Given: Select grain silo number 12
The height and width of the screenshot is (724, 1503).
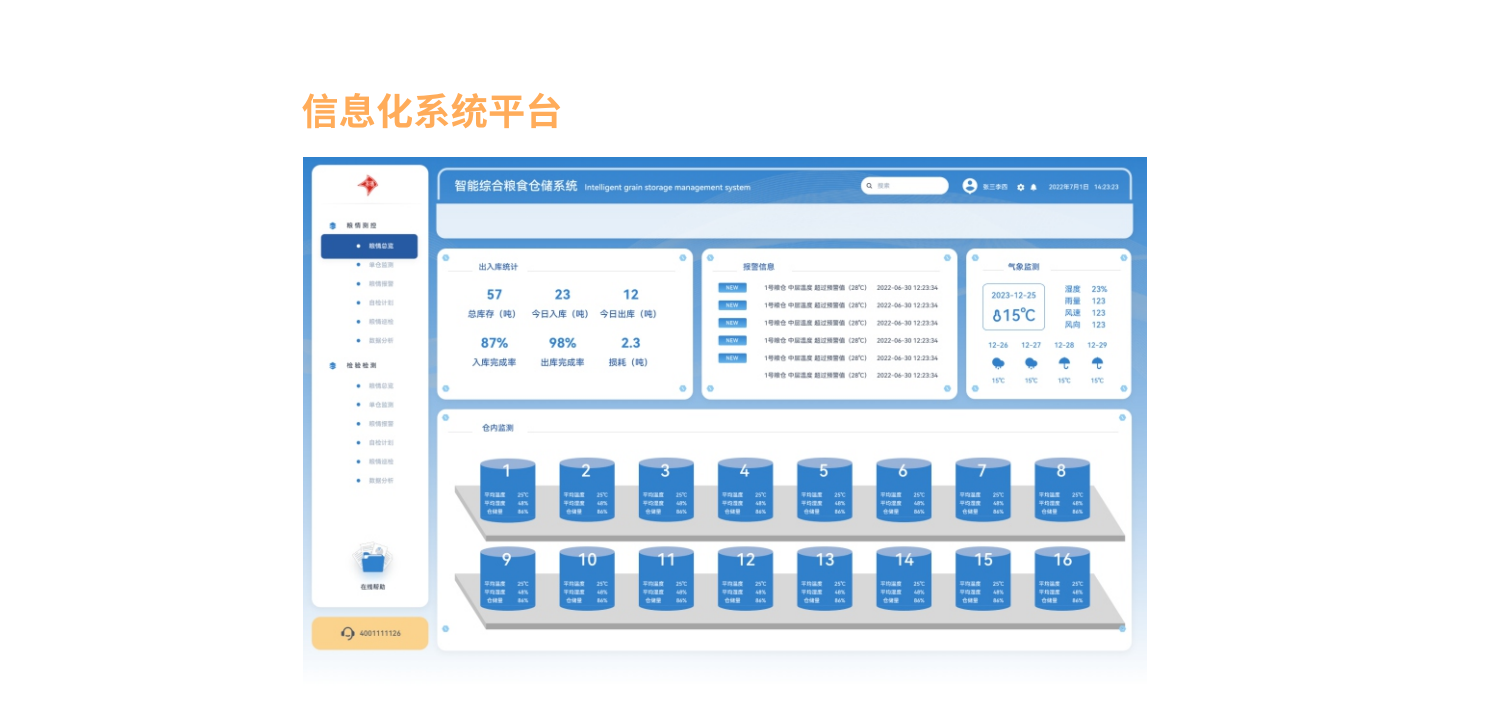Looking at the screenshot, I should [x=745, y=578].
